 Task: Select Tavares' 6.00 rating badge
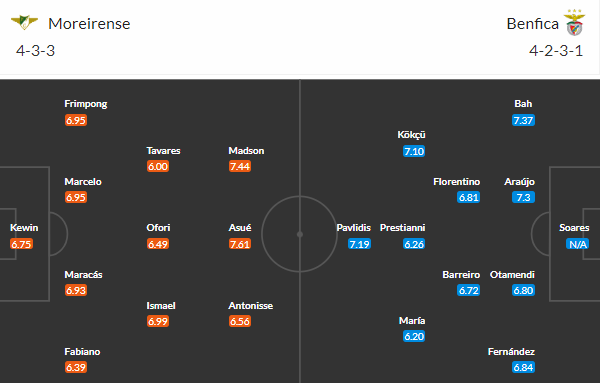(158, 166)
